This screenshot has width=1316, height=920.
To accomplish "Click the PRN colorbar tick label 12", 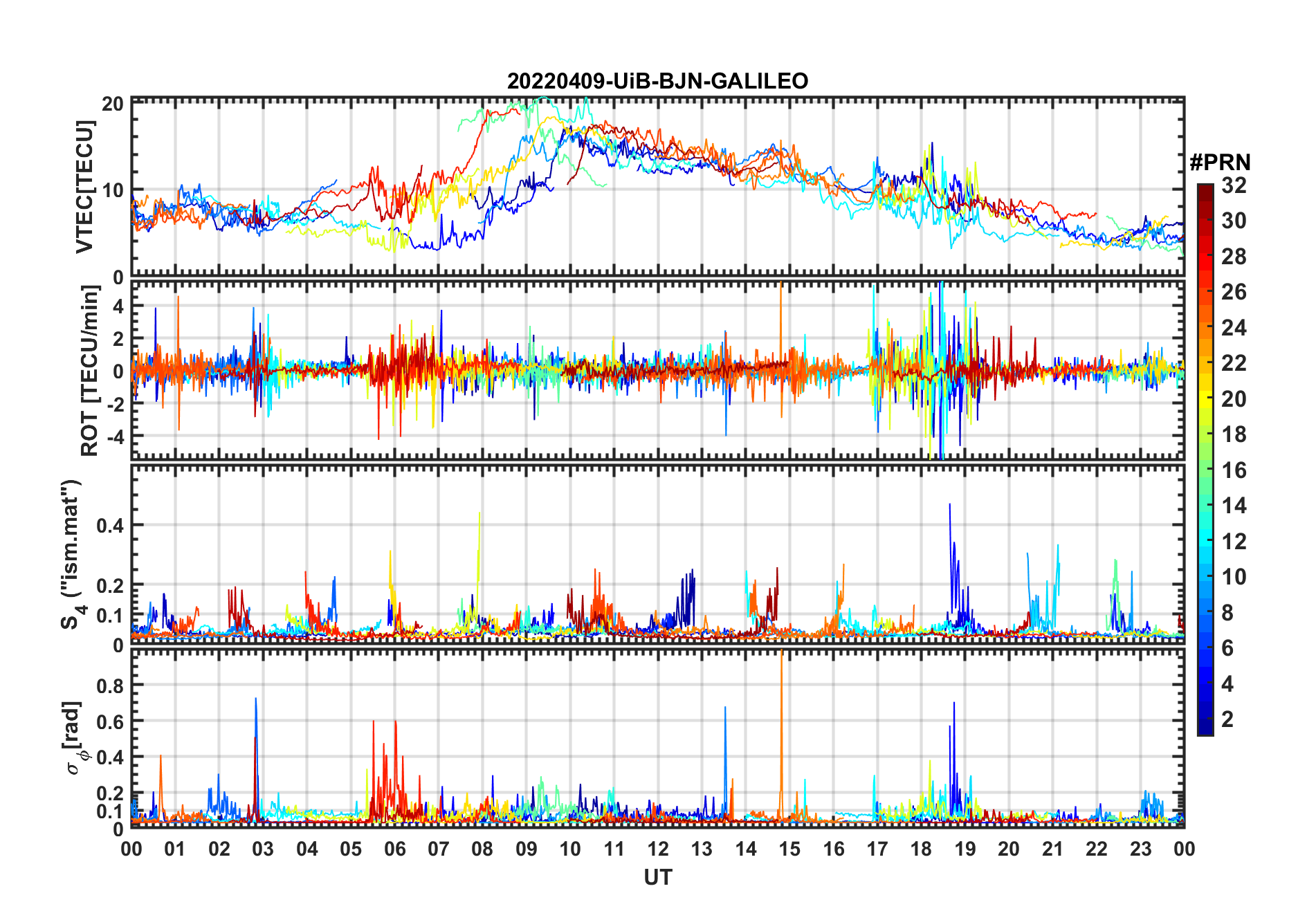I will coord(1234,541).
